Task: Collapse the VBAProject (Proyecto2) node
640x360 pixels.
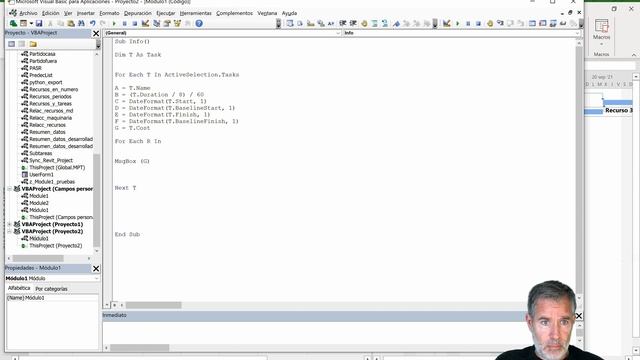Action: (x=9, y=231)
